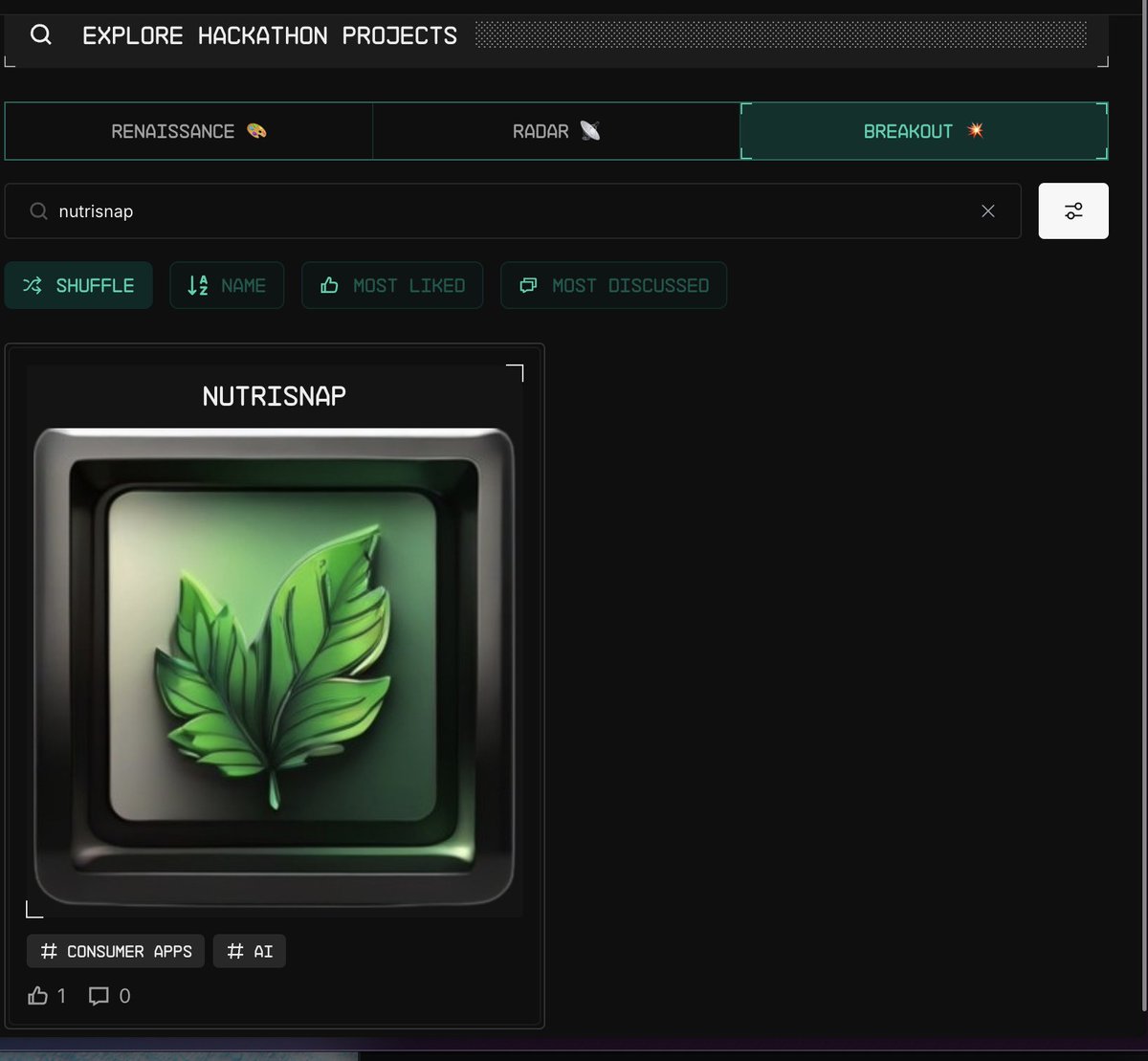Viewport: 1148px width, 1061px height.
Task: Switch to the Radar tab
Action: (556, 131)
